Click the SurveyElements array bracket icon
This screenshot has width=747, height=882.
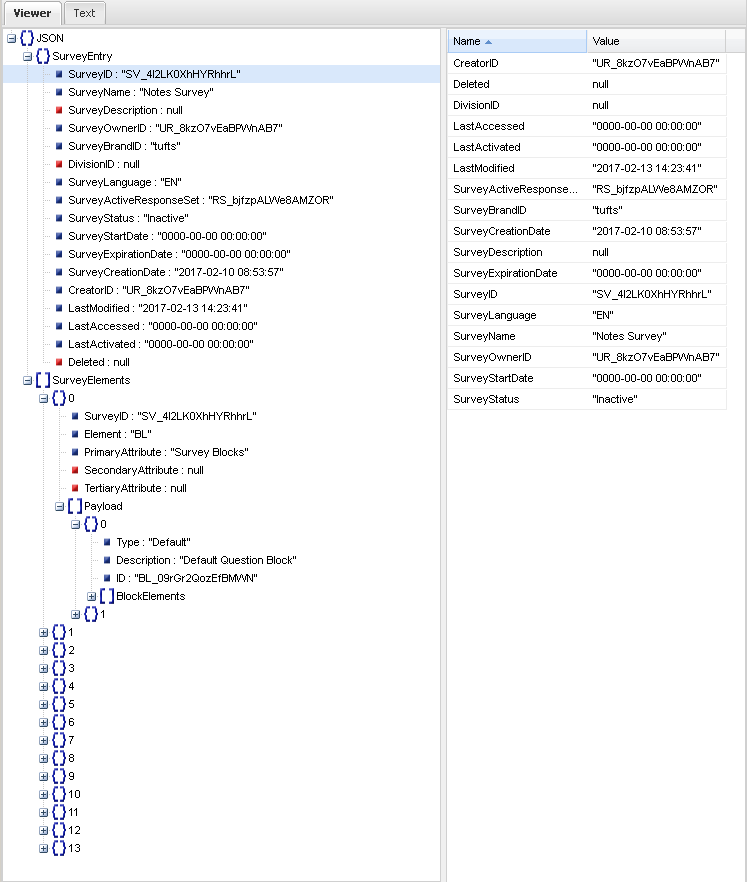[x=43, y=380]
